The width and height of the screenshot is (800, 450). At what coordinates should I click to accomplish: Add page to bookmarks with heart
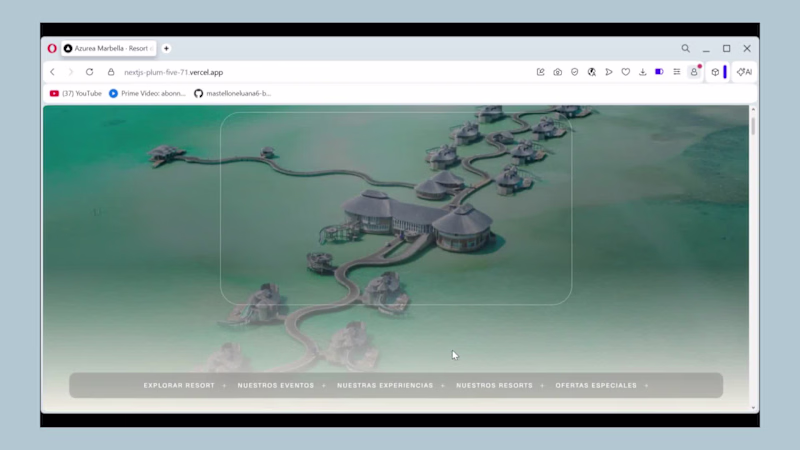(x=626, y=72)
